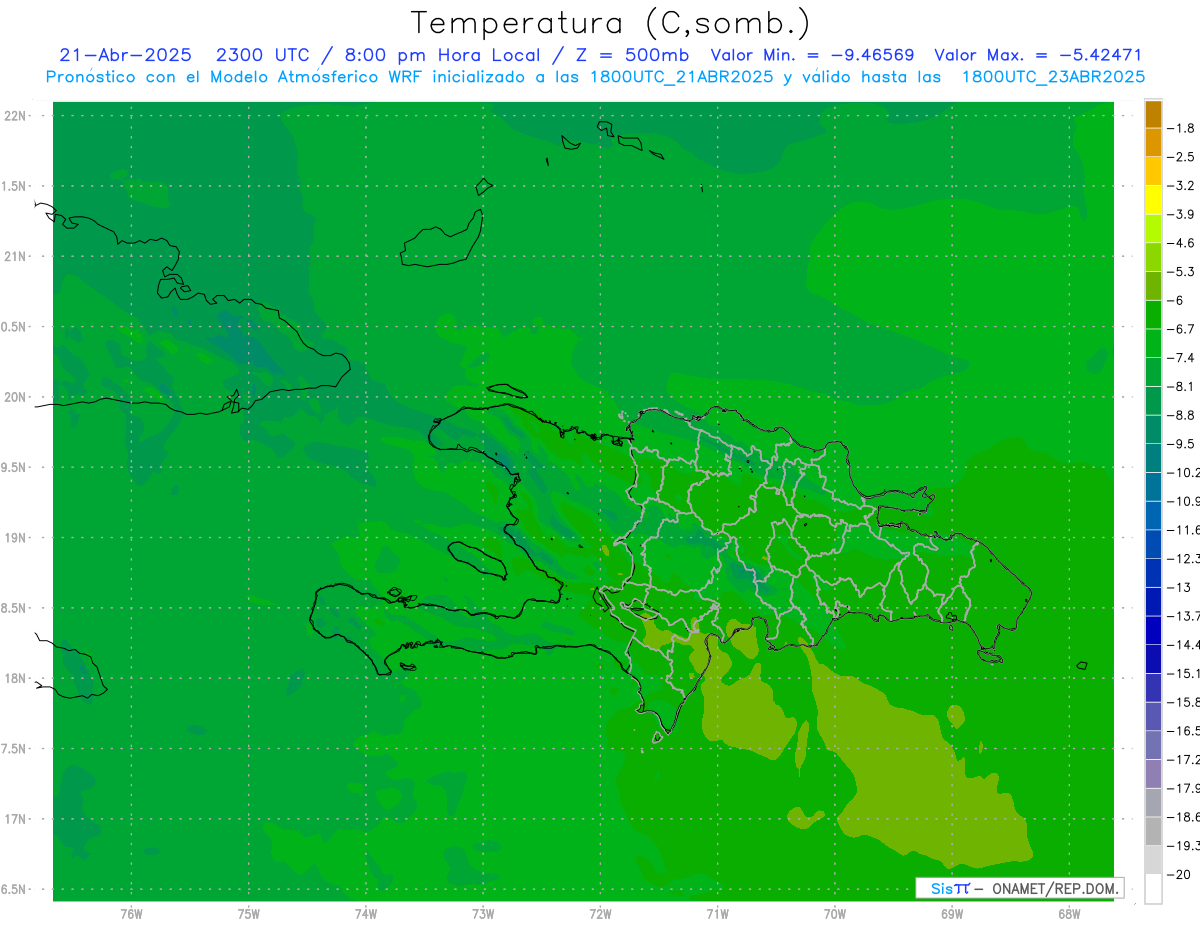
Task: Click the '-13' legend label
Action: 1179,587
